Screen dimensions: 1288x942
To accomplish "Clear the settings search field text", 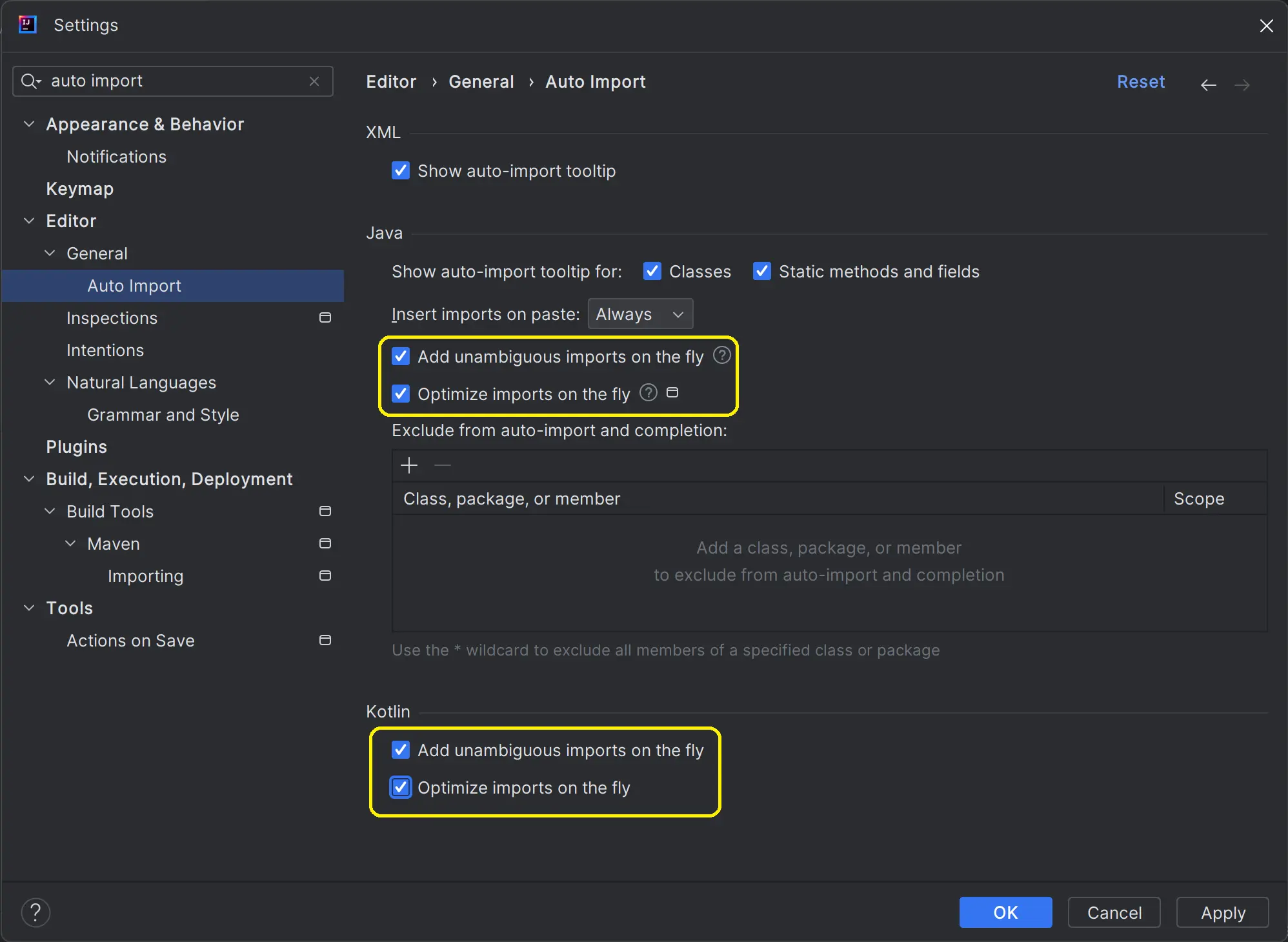I will [x=314, y=81].
